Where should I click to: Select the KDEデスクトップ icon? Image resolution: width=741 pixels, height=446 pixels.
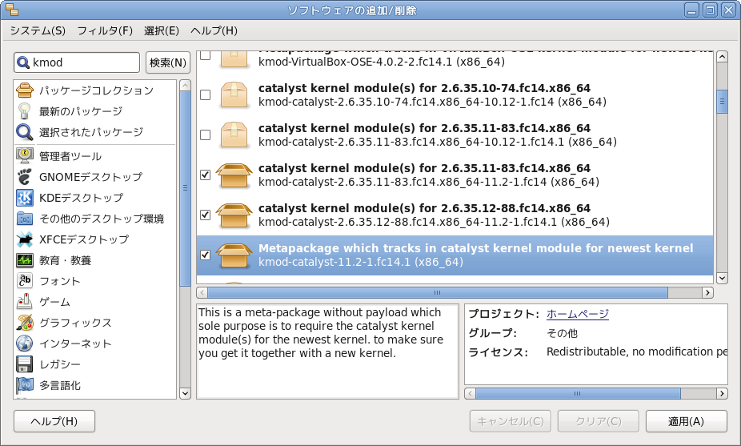(x=25, y=197)
